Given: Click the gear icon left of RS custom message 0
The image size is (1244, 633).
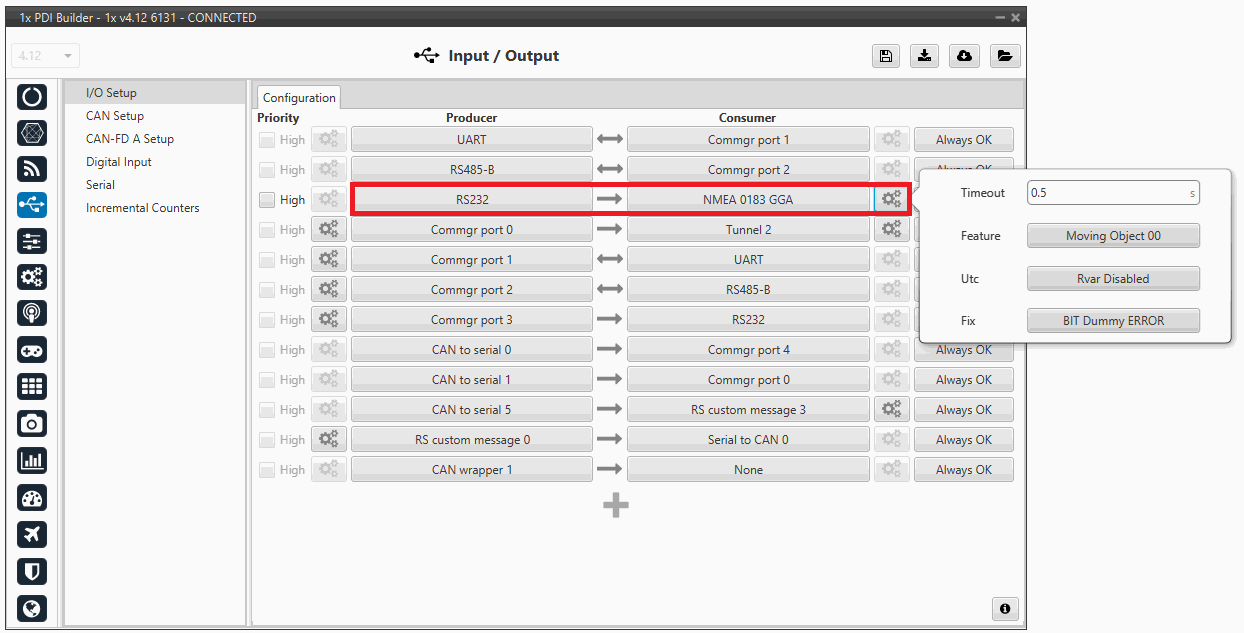Looking at the screenshot, I should pos(328,440).
